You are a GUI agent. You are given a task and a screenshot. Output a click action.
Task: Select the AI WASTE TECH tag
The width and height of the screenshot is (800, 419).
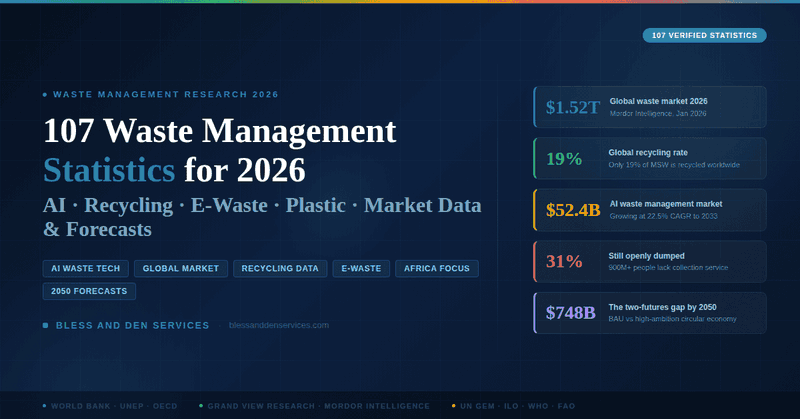click(86, 268)
